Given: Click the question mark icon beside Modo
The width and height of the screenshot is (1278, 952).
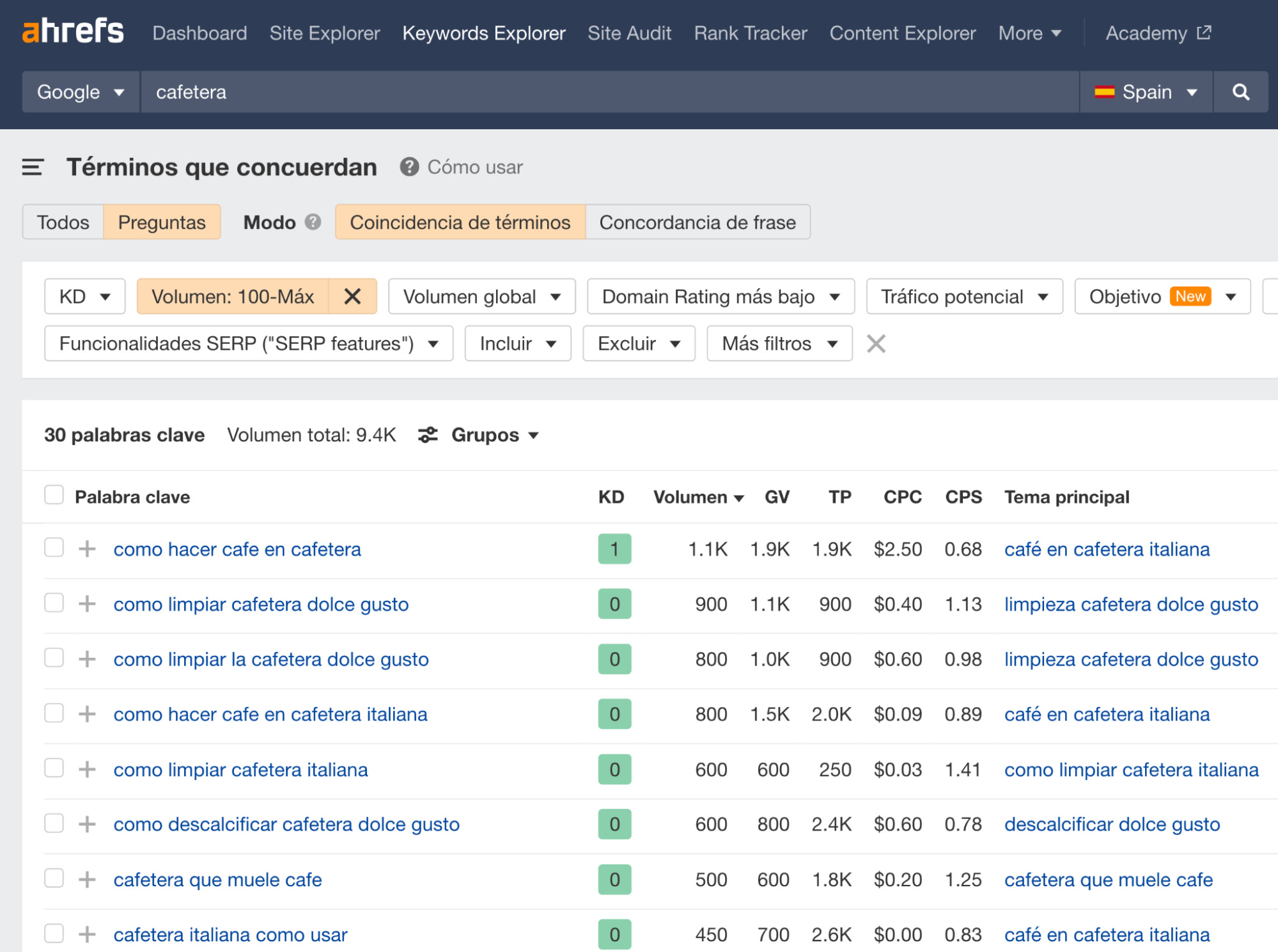Looking at the screenshot, I should (x=313, y=222).
